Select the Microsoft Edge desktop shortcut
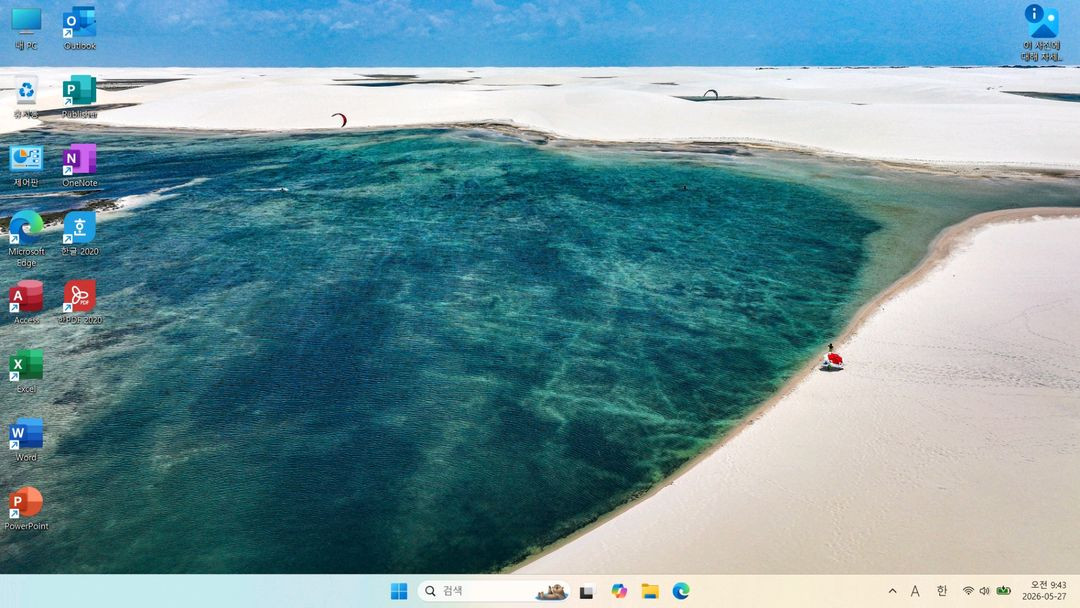Viewport: 1080px width, 608px height. 26,239
